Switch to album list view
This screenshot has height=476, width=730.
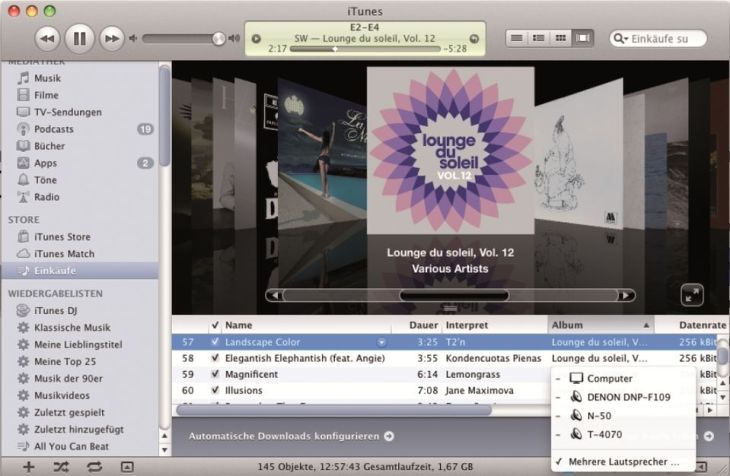(539, 38)
